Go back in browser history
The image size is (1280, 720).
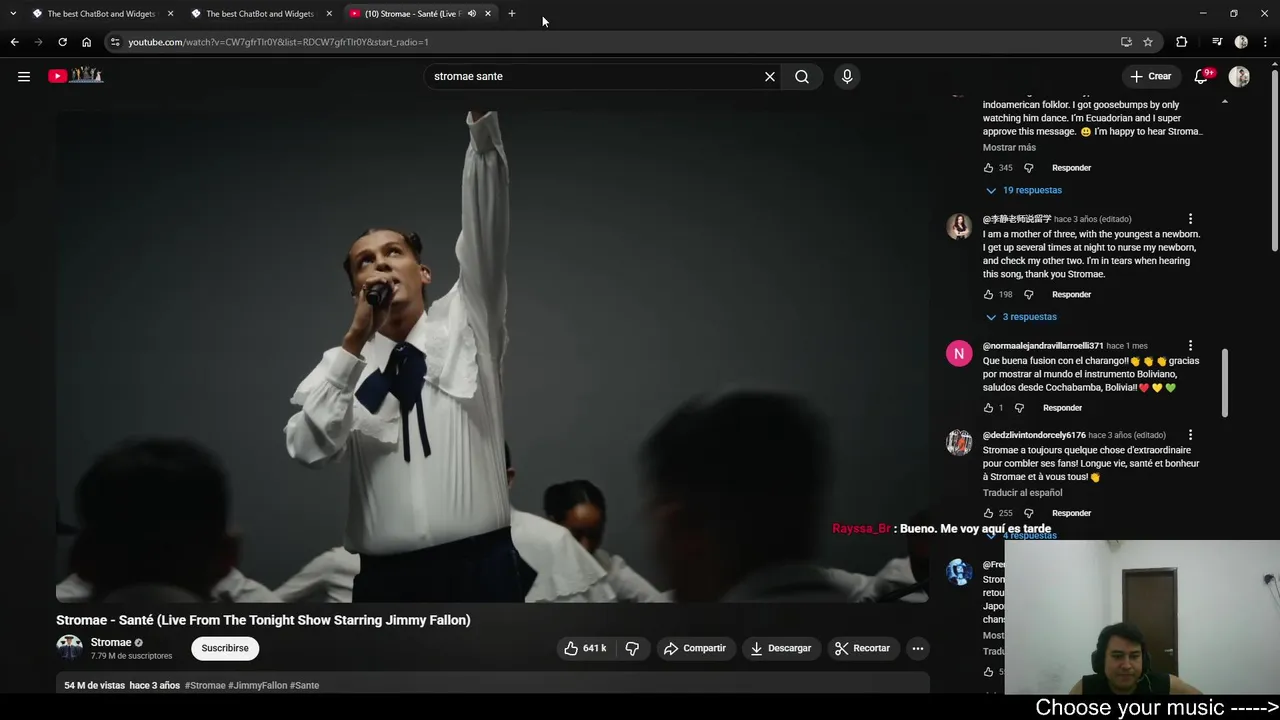click(14, 42)
